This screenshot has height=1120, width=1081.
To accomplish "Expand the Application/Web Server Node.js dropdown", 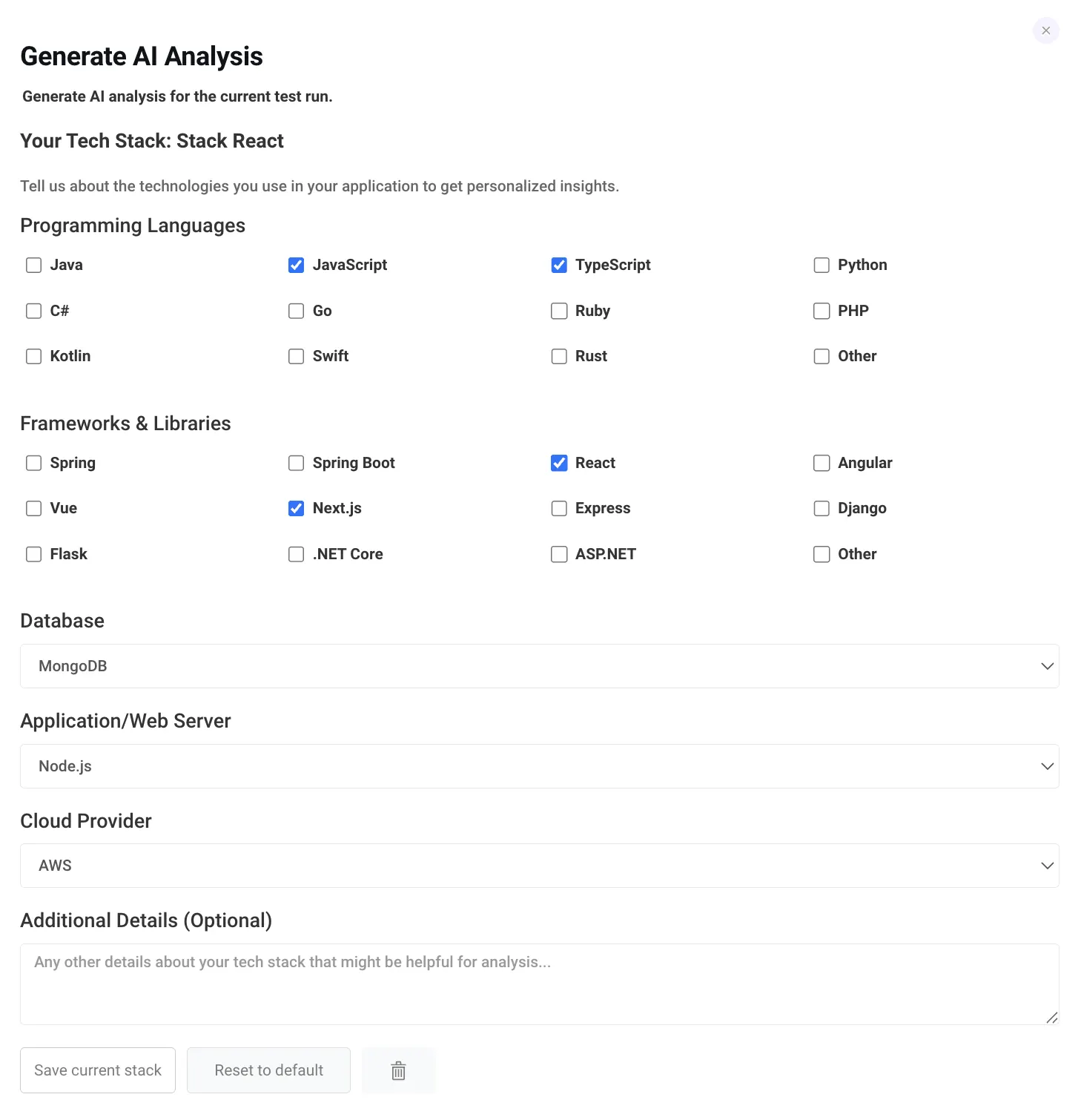I will 540,766.
